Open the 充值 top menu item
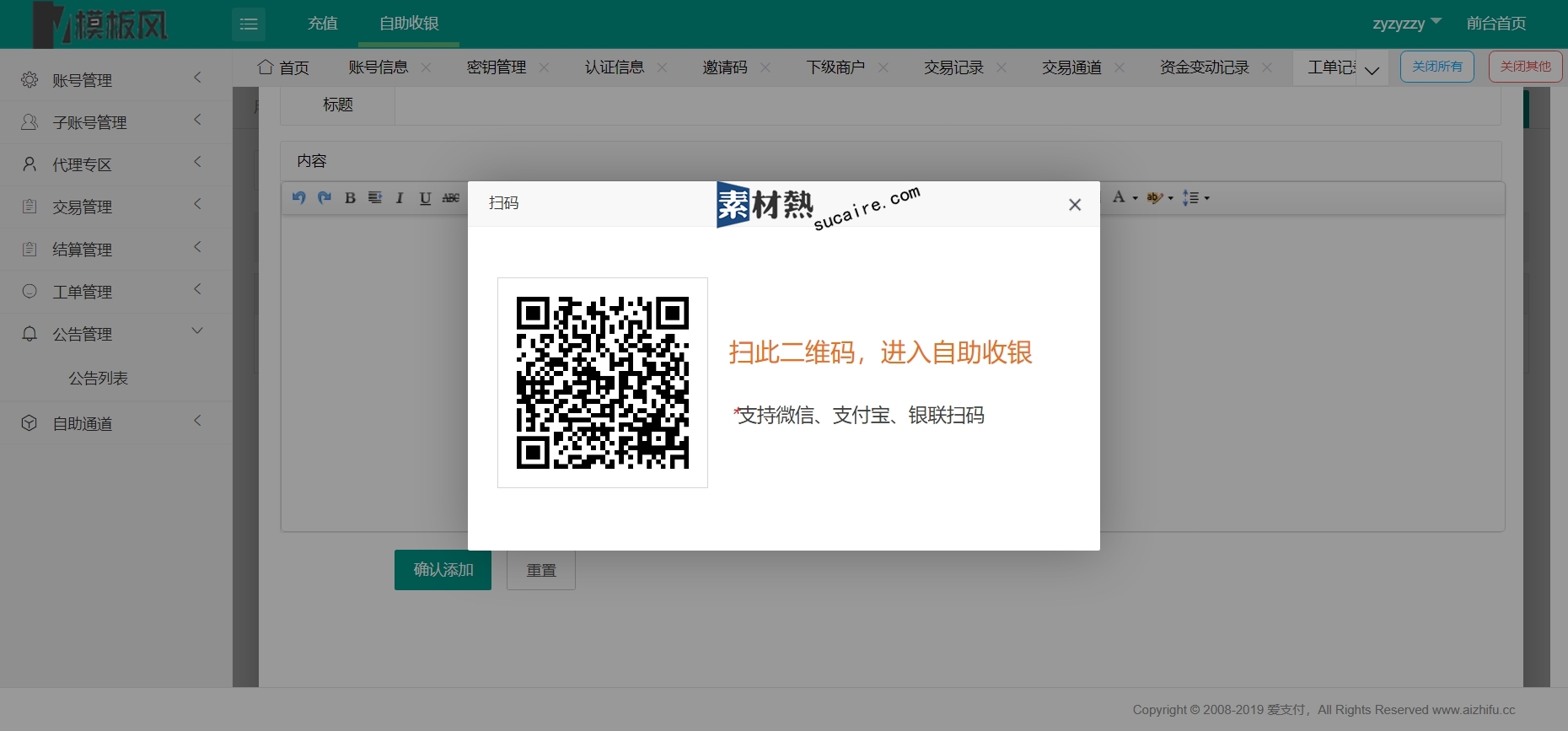This screenshot has height=731, width=1568. click(x=323, y=24)
